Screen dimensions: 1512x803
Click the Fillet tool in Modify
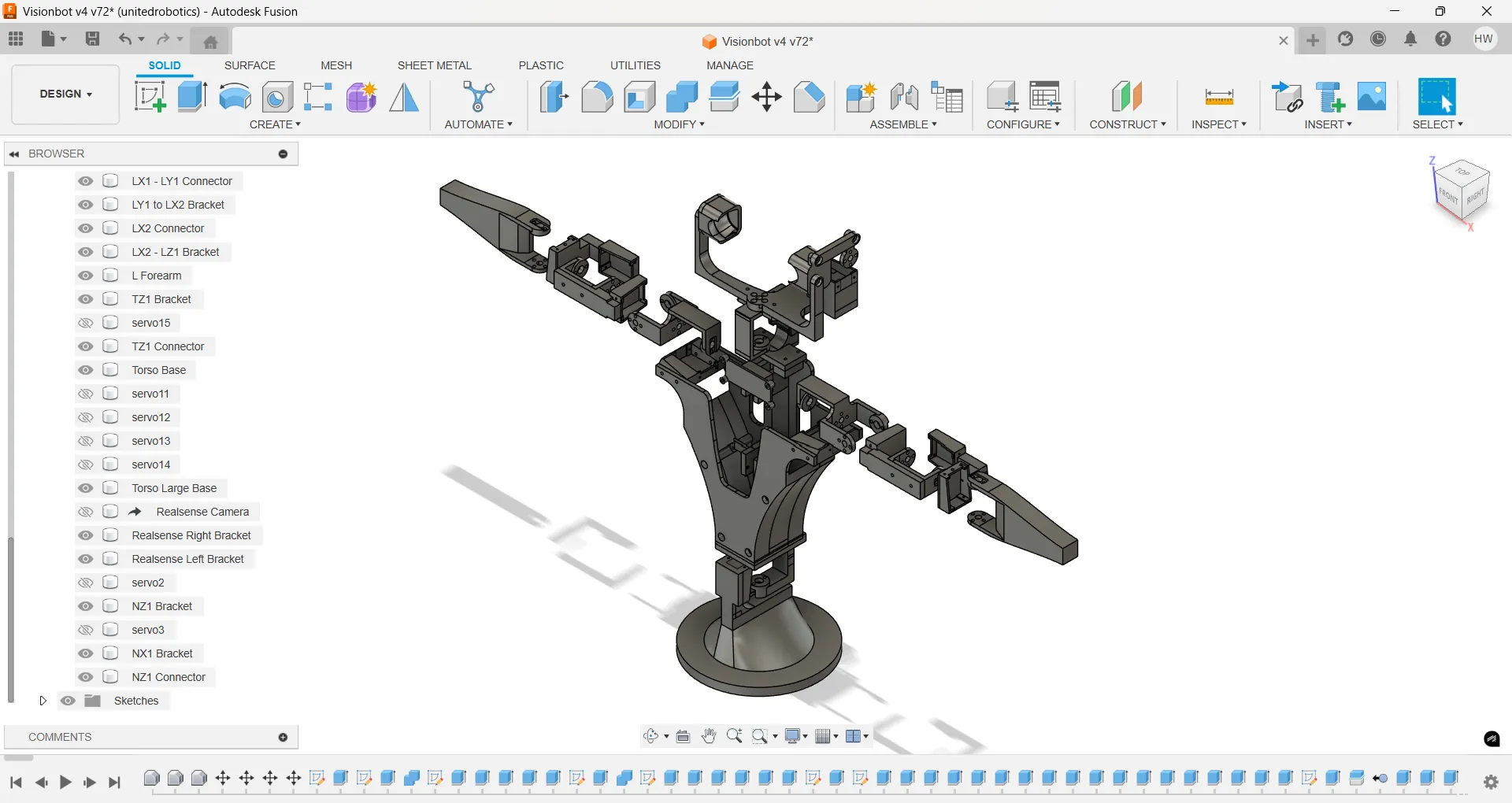point(597,97)
